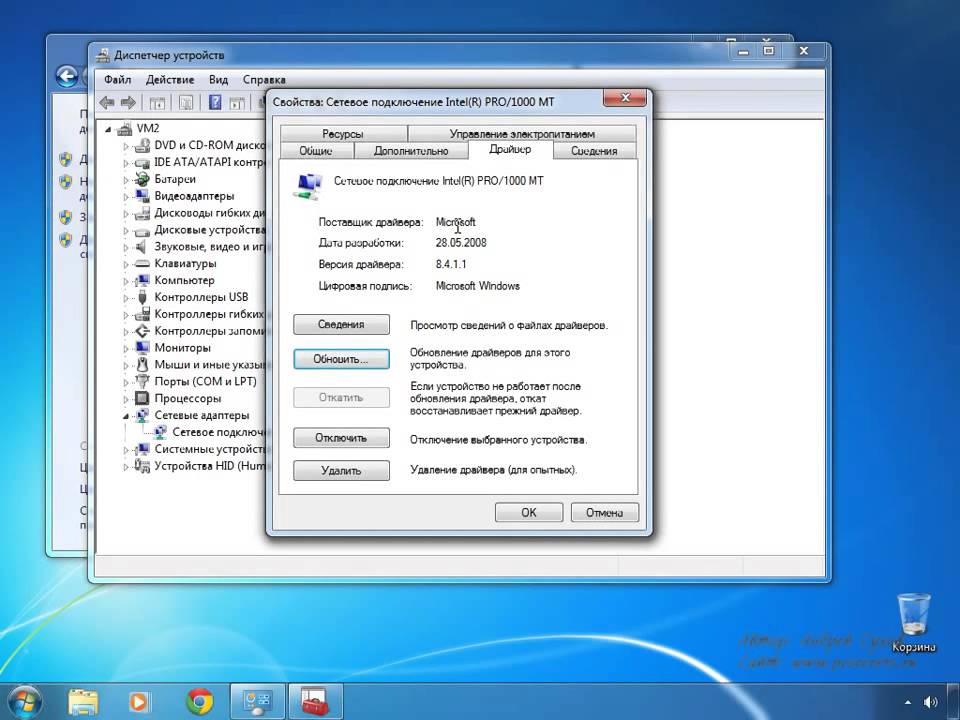Select the Сетевое подключение tree item
Screen dimensions: 960x720
click(217, 432)
